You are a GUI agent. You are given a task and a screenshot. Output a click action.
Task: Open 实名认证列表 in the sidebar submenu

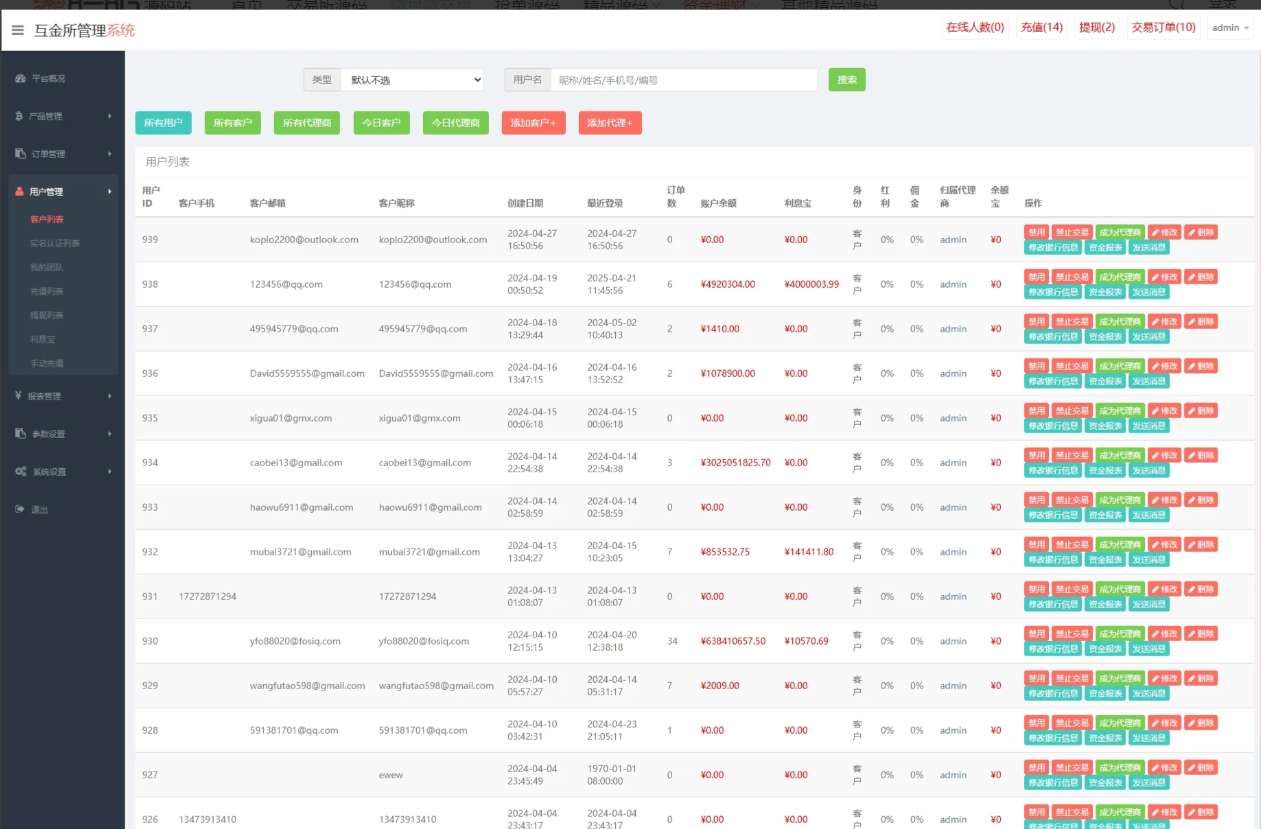[x=55, y=243]
